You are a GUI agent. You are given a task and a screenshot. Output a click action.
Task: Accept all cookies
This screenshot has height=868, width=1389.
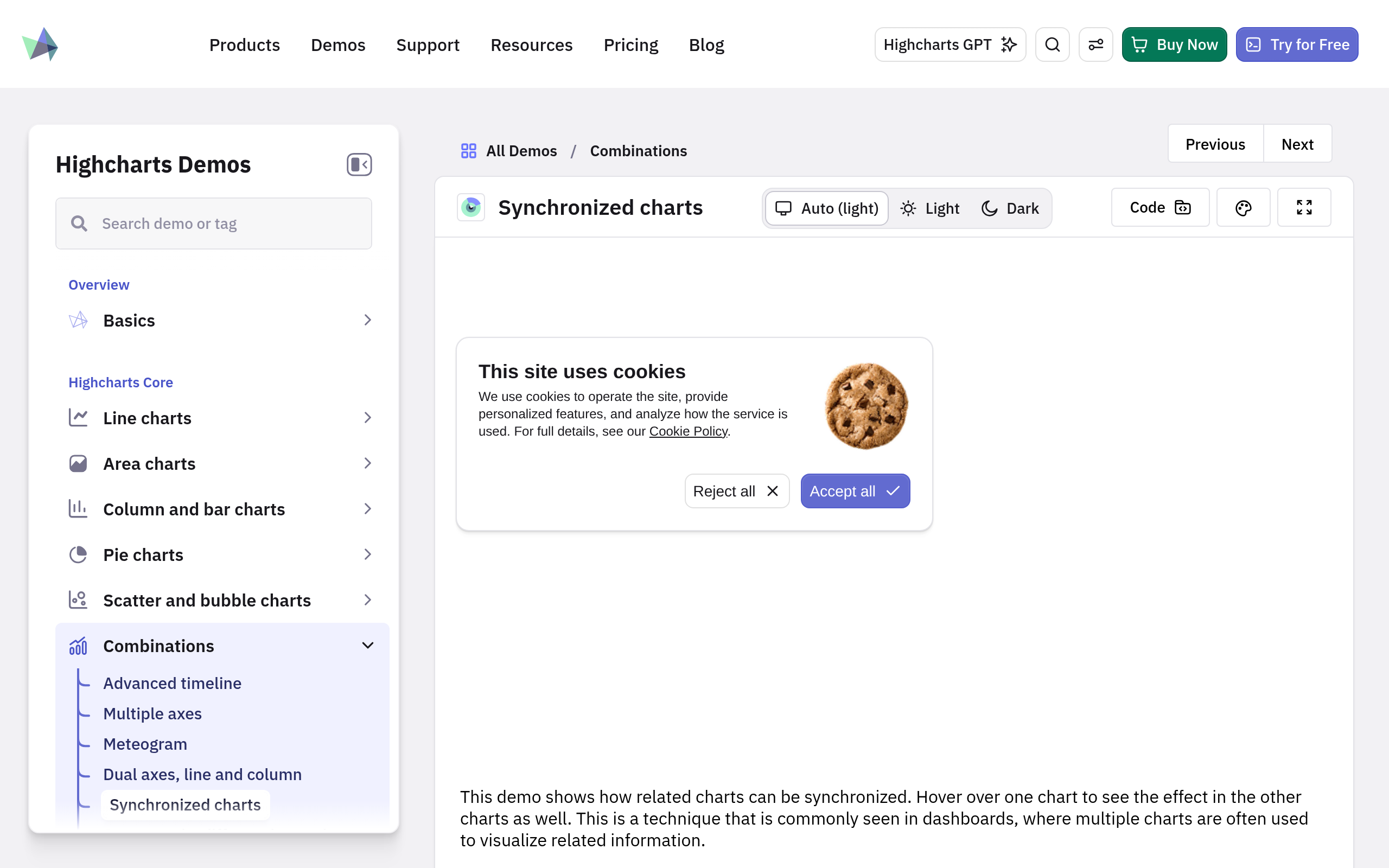(x=855, y=491)
